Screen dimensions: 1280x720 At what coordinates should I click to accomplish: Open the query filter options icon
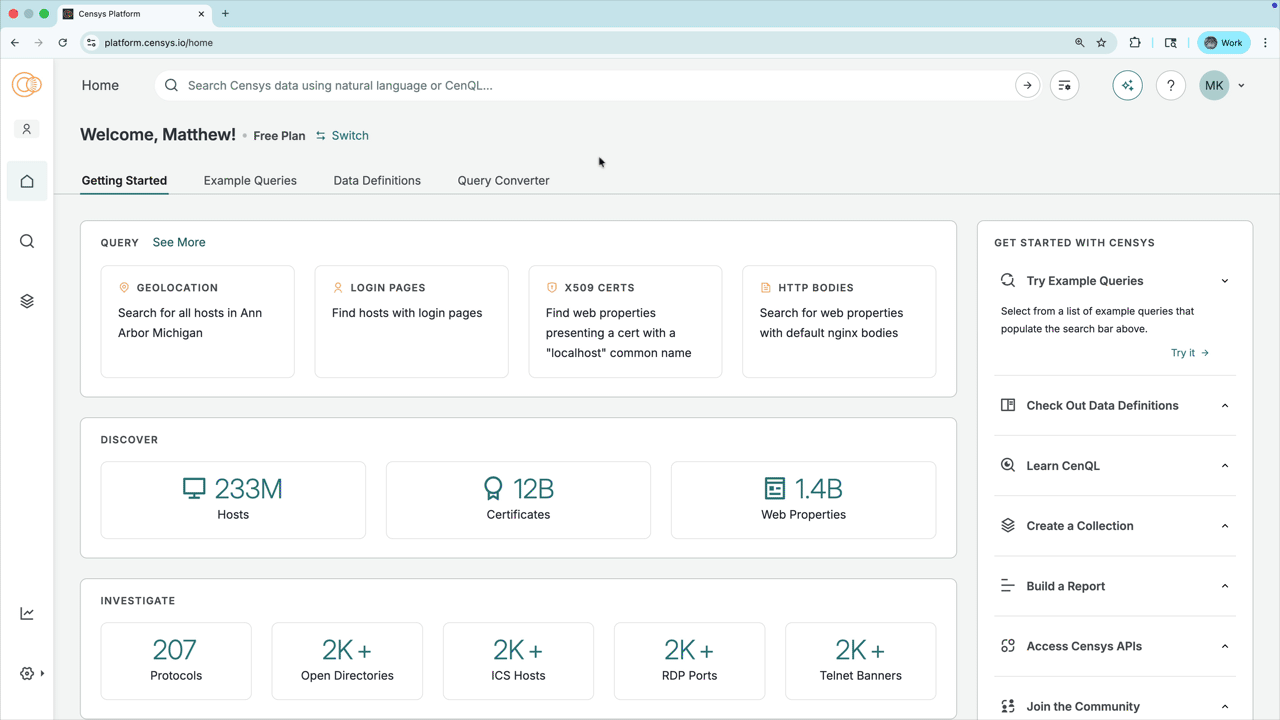1064,85
